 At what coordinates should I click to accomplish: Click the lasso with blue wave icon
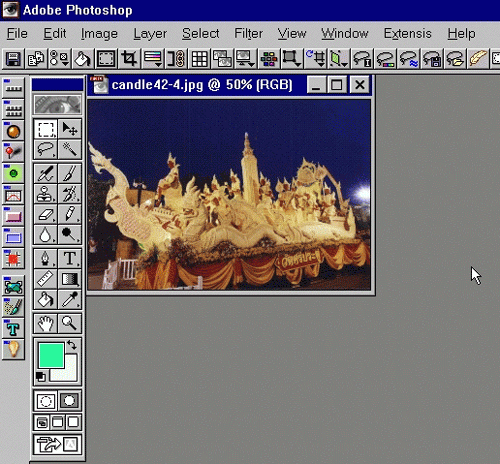click(409, 59)
